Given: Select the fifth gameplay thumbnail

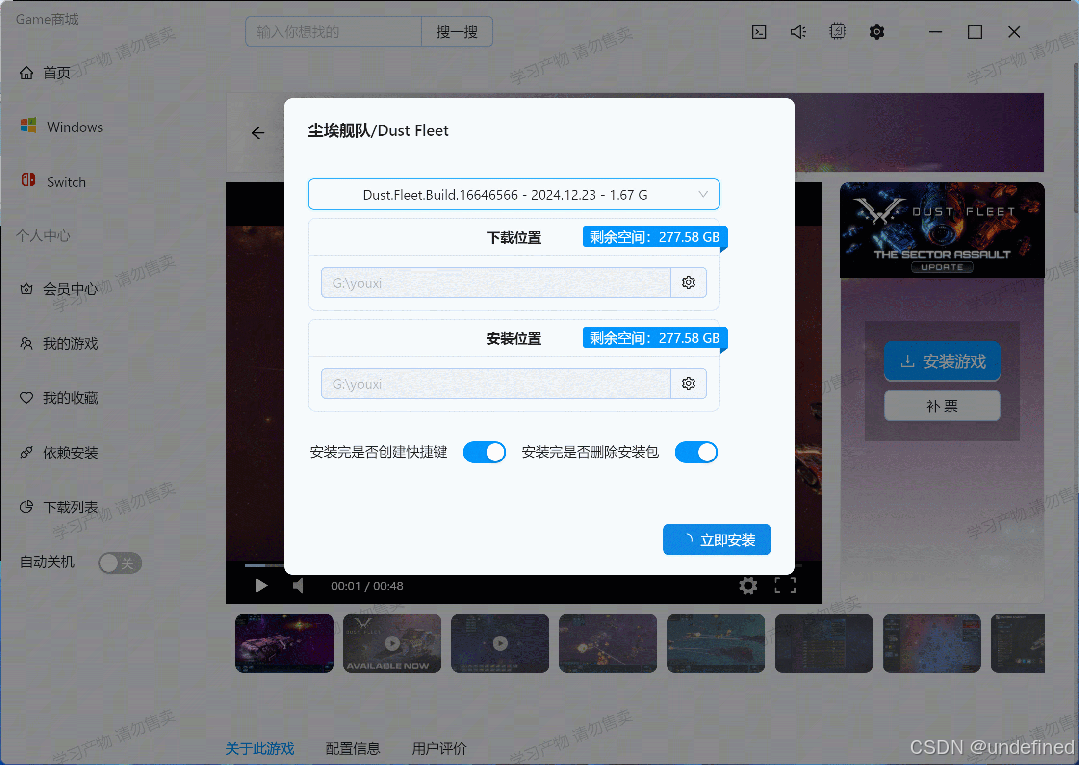Looking at the screenshot, I should [x=716, y=643].
